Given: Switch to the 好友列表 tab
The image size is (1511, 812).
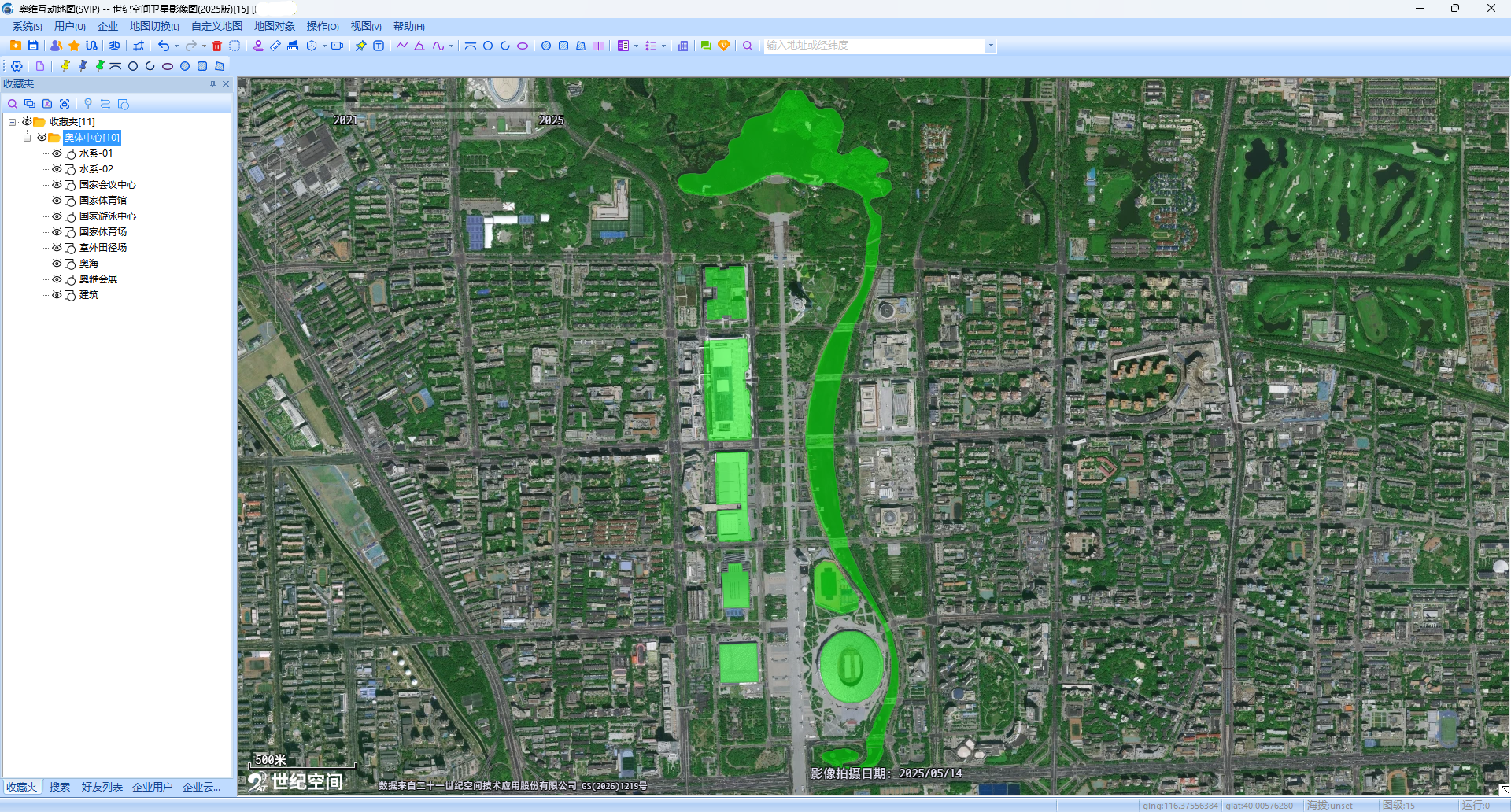Looking at the screenshot, I should [x=102, y=787].
